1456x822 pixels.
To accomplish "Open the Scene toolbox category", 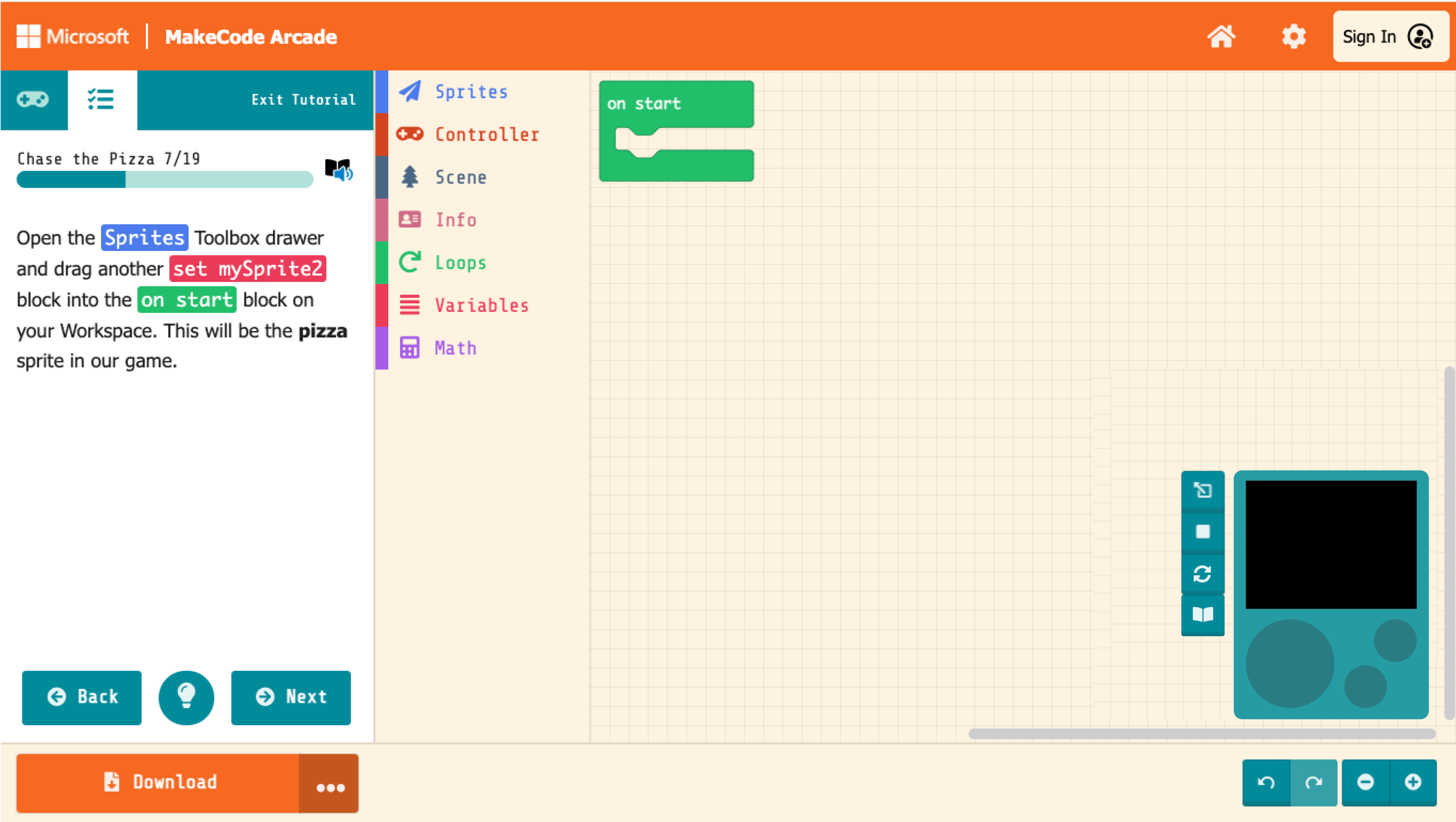I will pyautogui.click(x=483, y=177).
